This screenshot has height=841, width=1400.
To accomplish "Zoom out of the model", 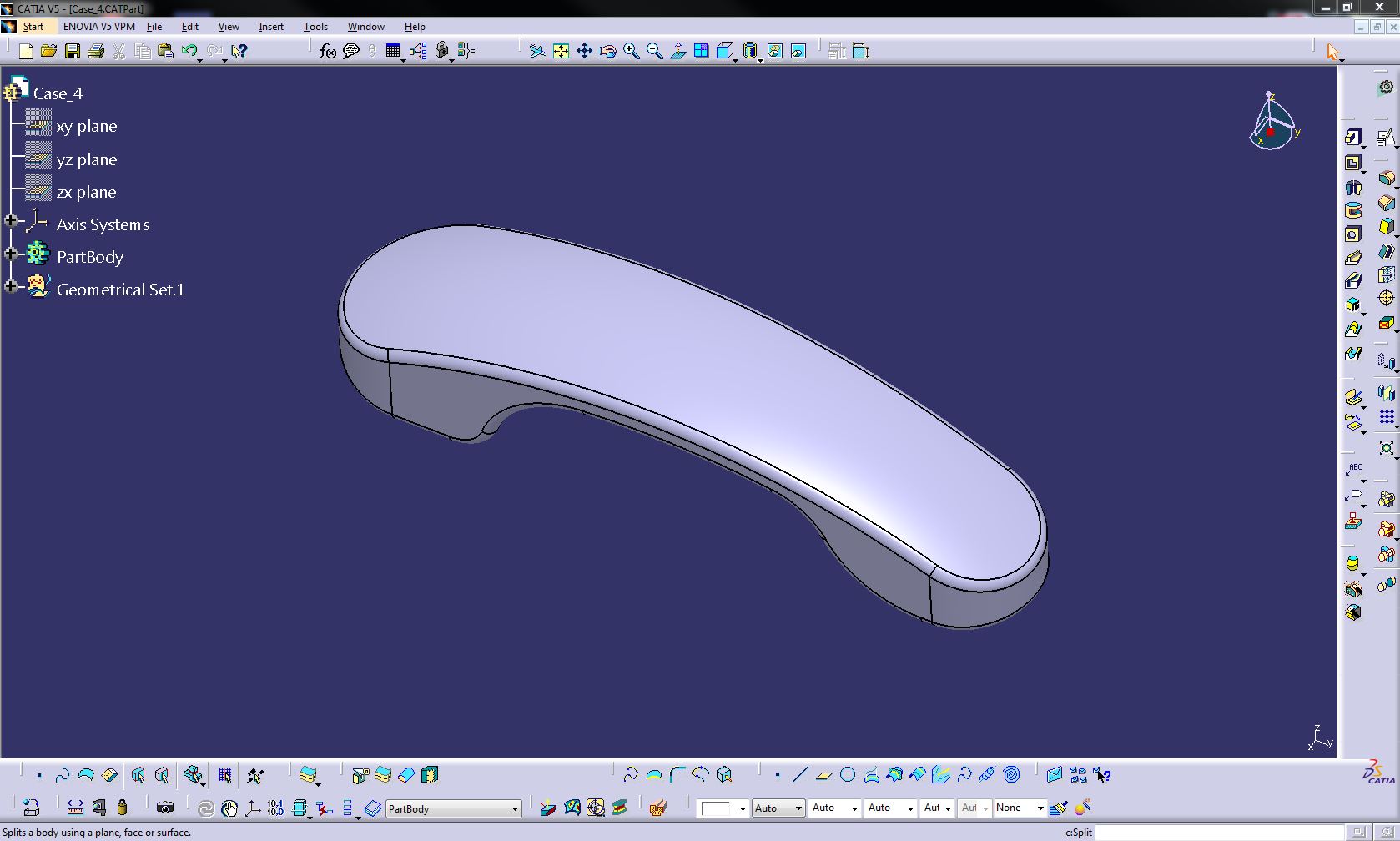I will (655, 52).
